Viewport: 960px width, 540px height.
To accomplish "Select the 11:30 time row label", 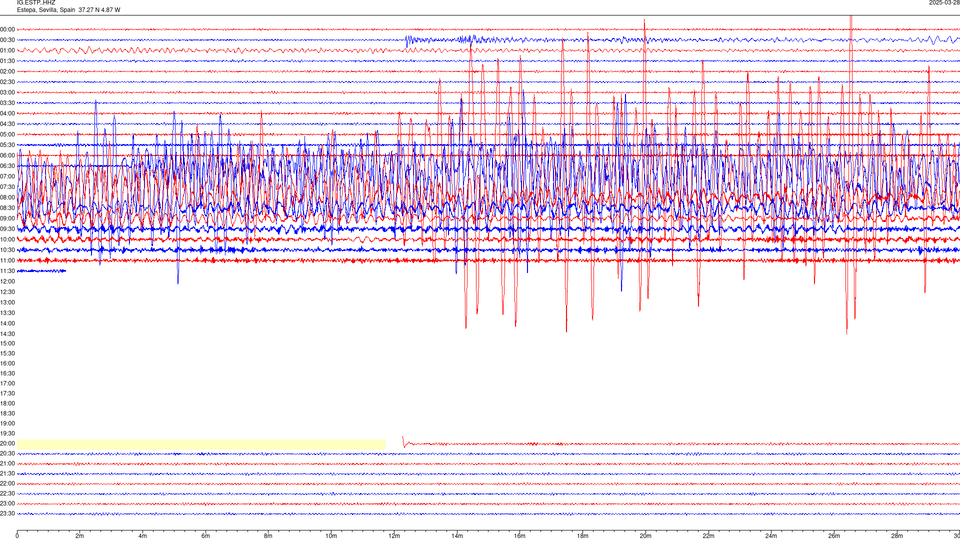I will (7, 271).
